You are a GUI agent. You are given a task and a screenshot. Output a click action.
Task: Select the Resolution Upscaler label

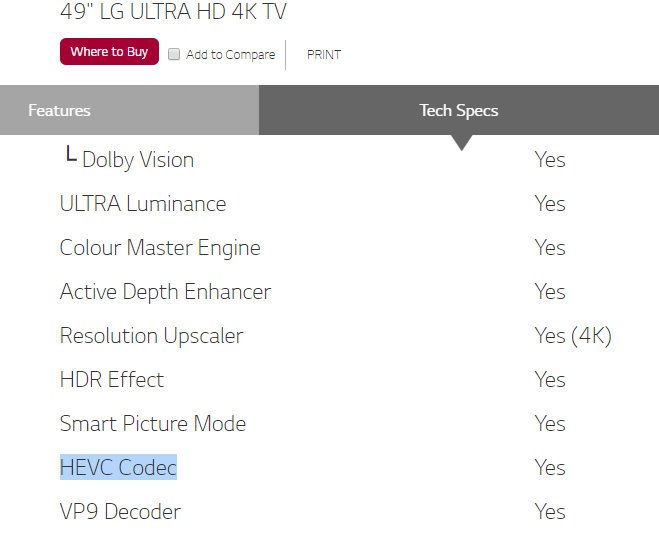[151, 336]
